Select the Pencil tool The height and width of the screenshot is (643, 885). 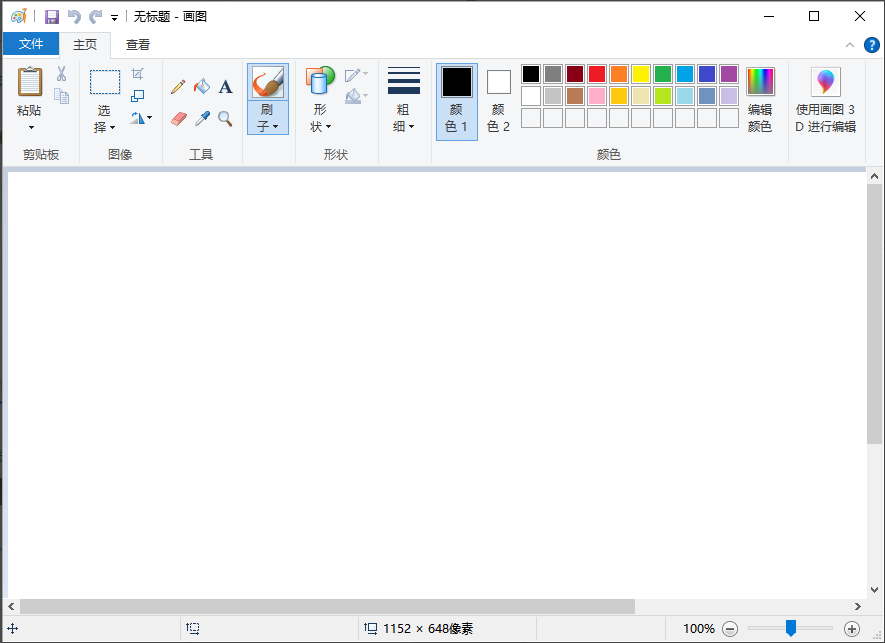[x=178, y=86]
